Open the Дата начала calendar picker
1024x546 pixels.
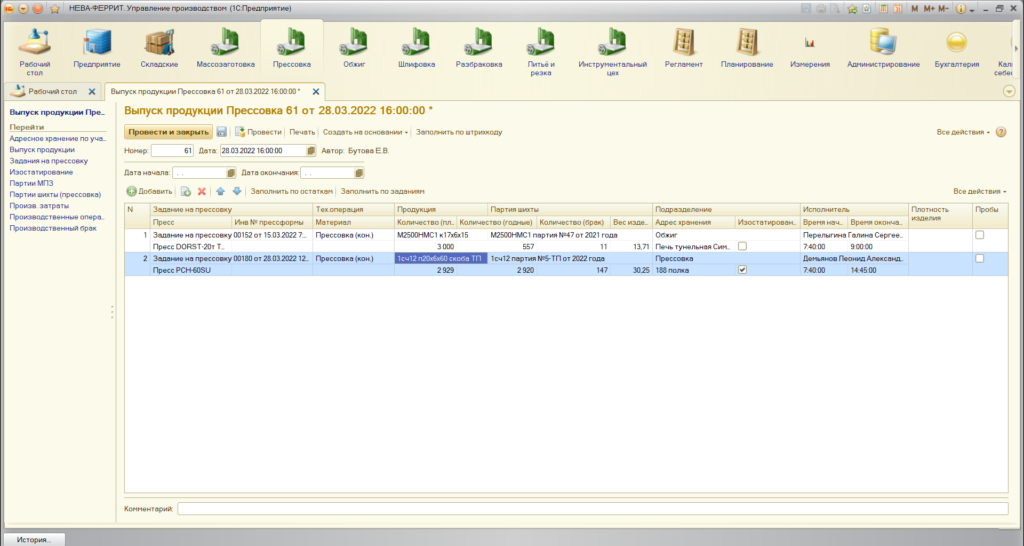[x=231, y=173]
